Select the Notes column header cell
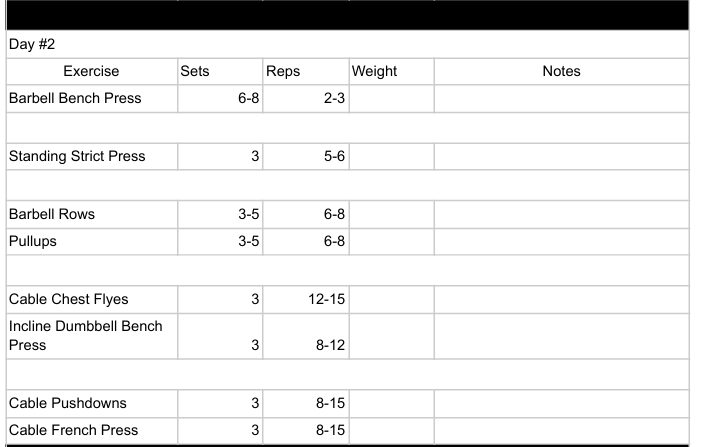Viewport: 702px width, 447px height. pyautogui.click(x=561, y=71)
